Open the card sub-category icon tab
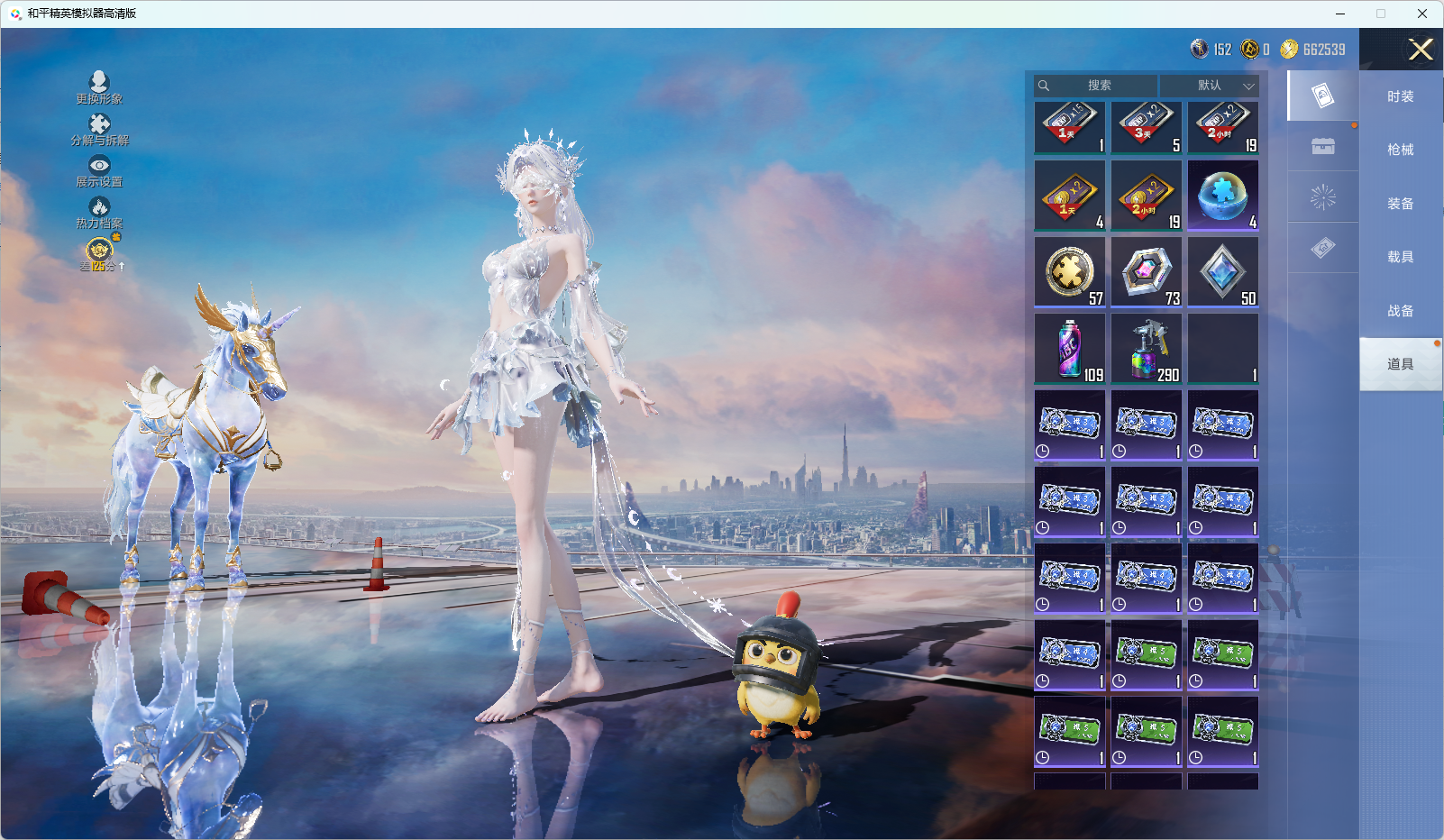This screenshot has height=840, width=1444. [x=1322, y=96]
